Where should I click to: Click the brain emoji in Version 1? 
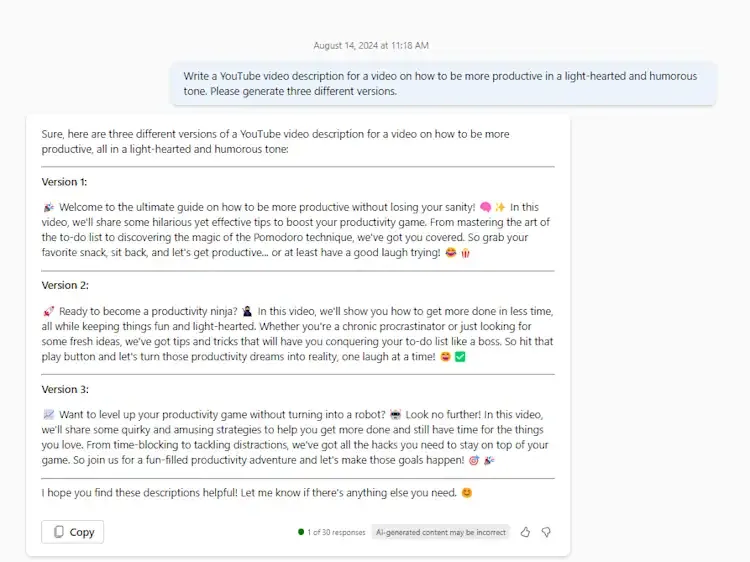click(486, 208)
